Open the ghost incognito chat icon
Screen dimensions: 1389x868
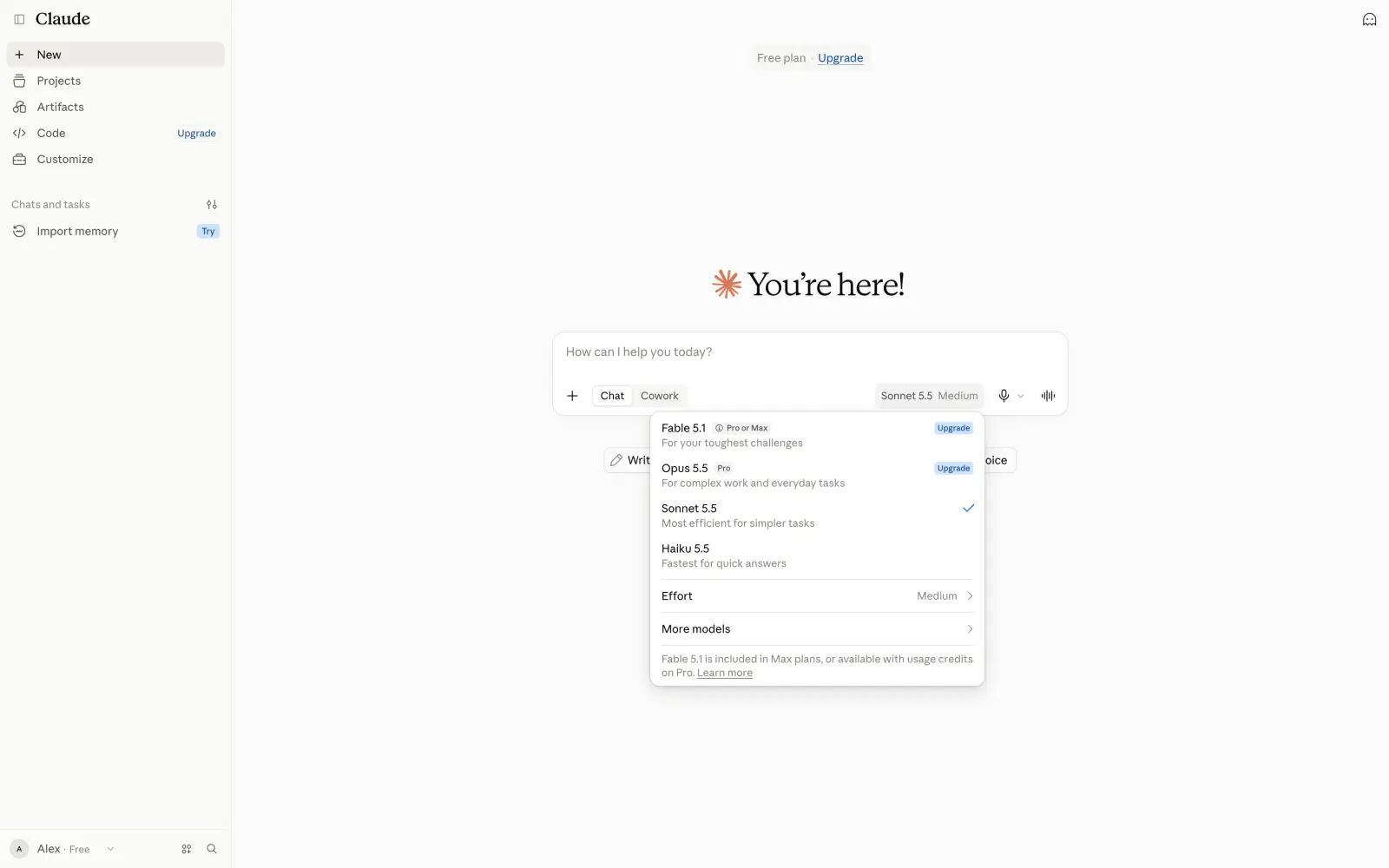(x=1369, y=19)
